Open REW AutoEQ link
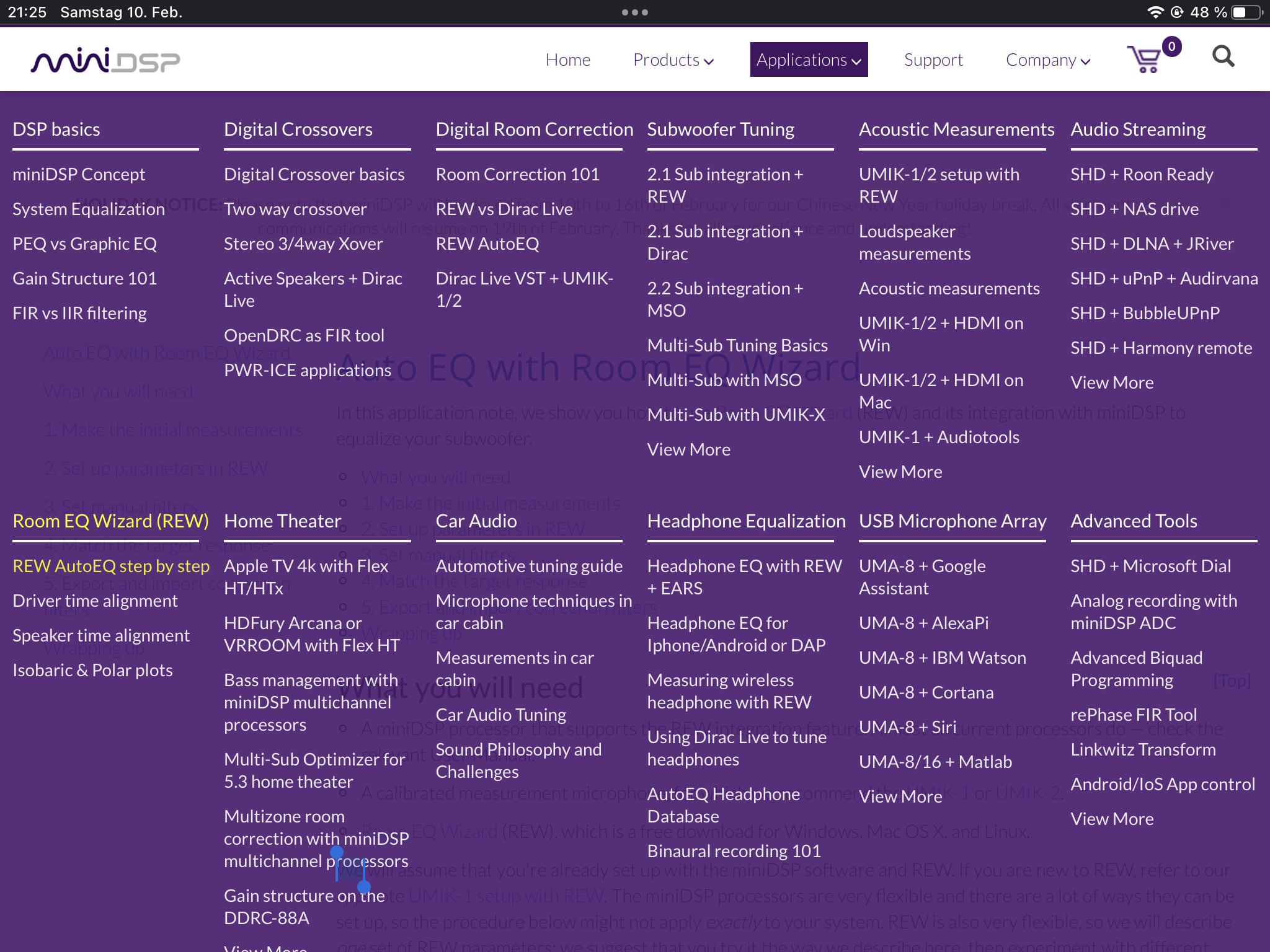The width and height of the screenshot is (1270, 952). pyautogui.click(x=487, y=244)
